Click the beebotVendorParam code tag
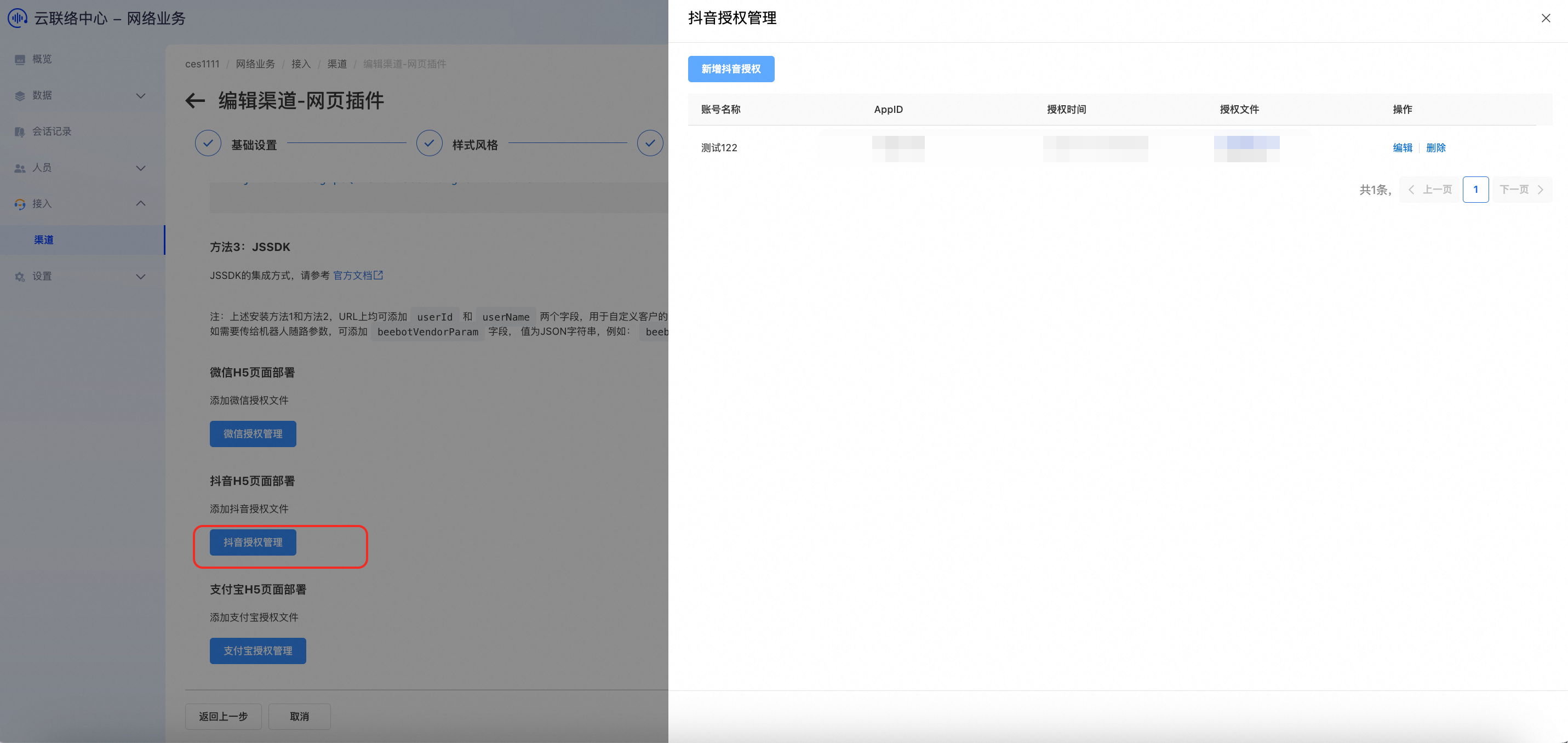The height and width of the screenshot is (743, 1568). coord(427,332)
